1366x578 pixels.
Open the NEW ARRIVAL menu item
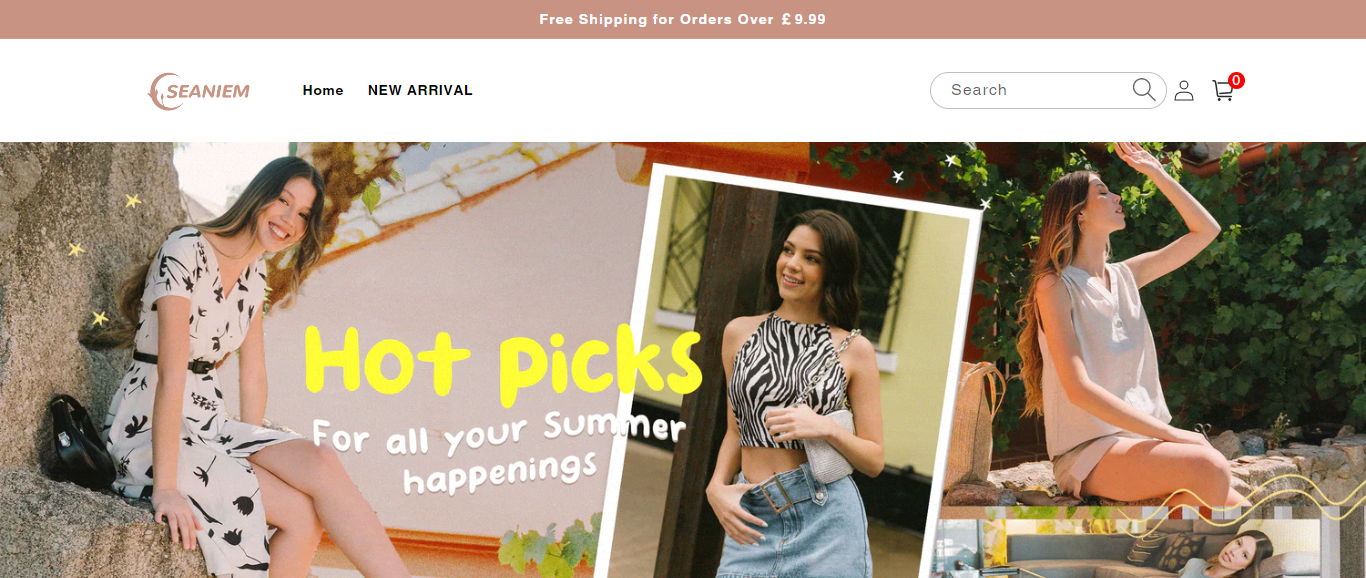click(x=420, y=90)
